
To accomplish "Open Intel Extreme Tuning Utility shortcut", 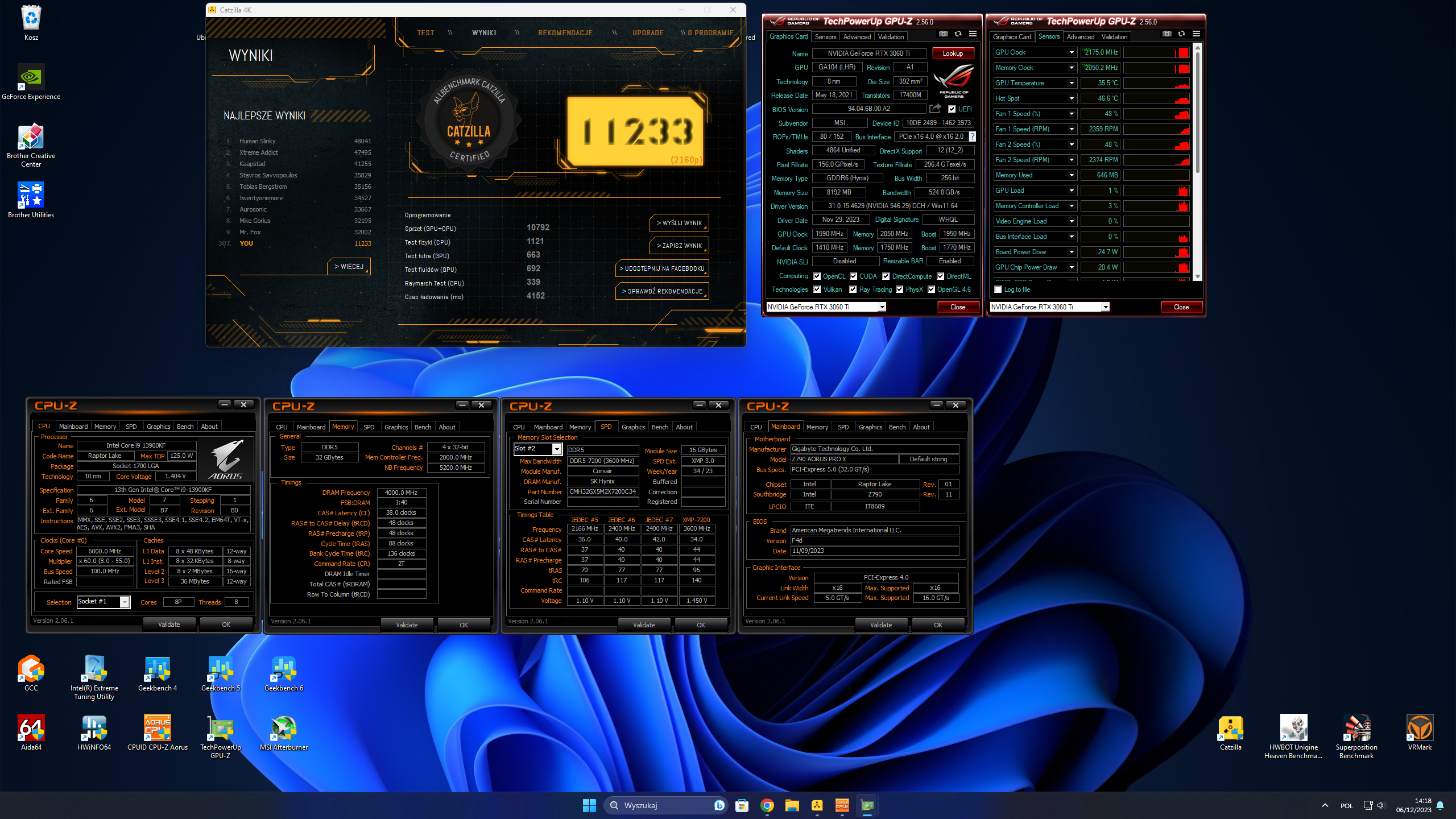I will click(94, 677).
